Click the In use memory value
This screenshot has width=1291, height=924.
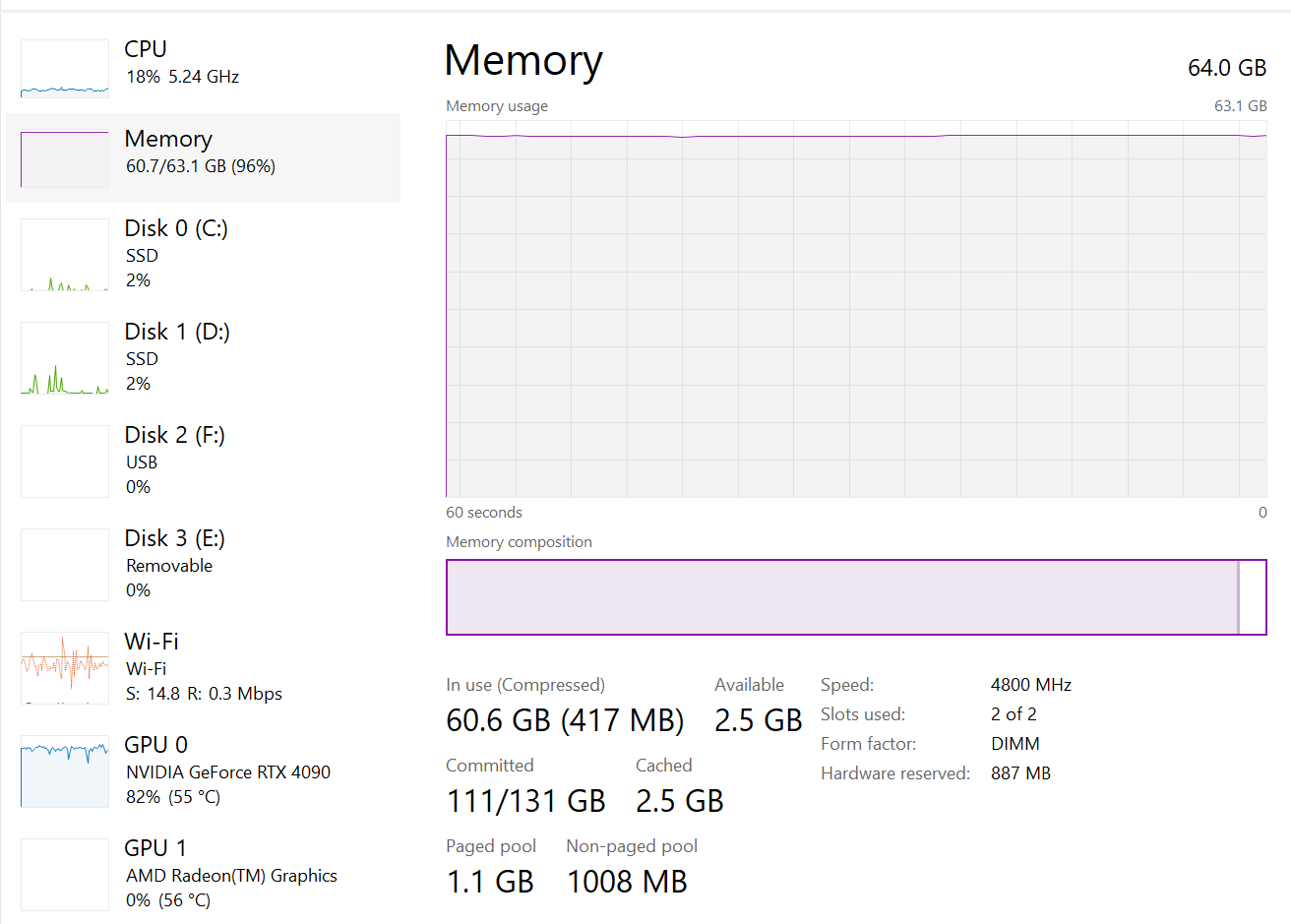(x=564, y=720)
